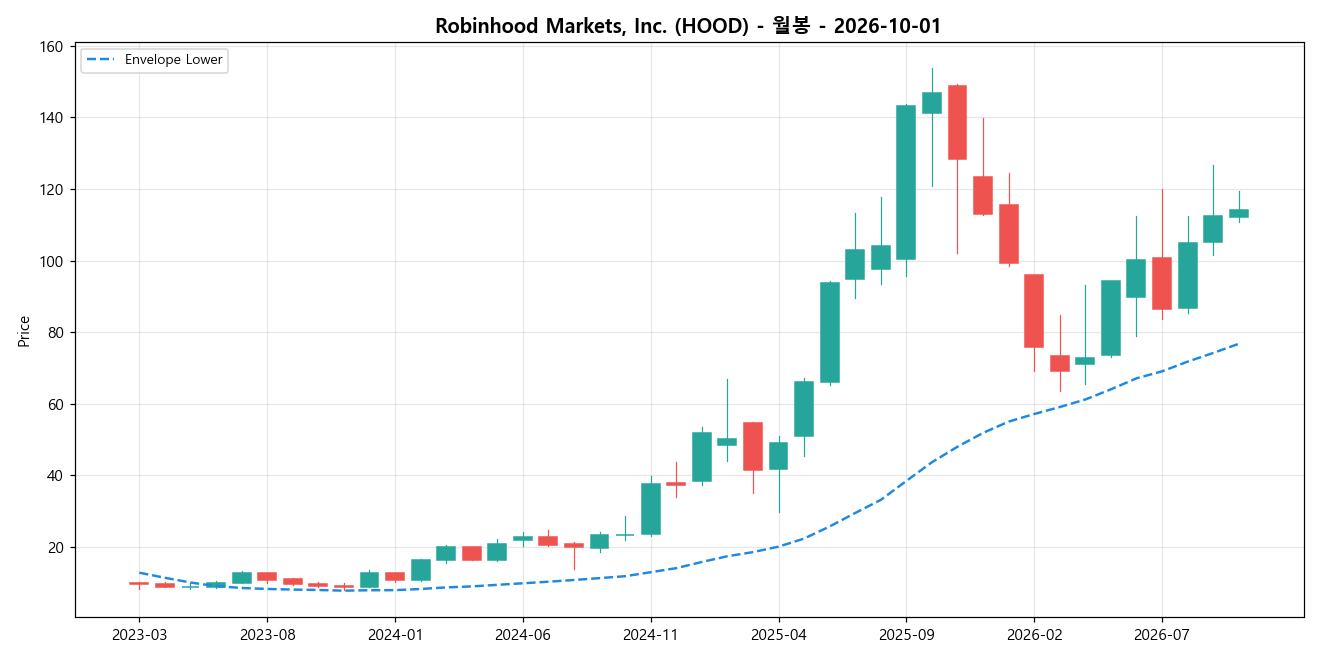Click x-axis label 2024-11

(x=651, y=634)
